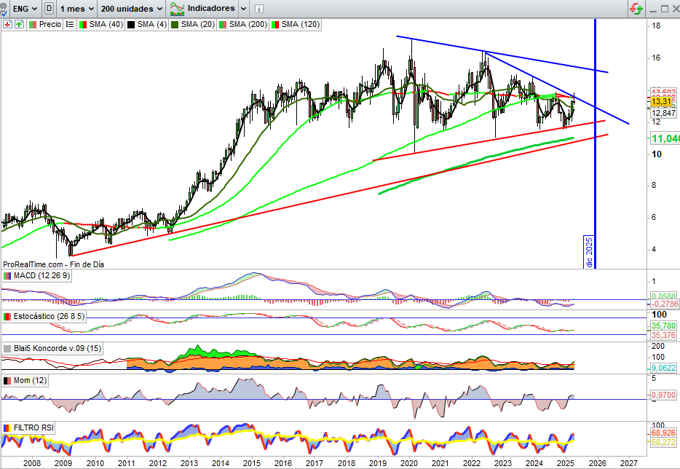Click the yellow 13,31 current price tag
This screenshot has width=680, height=469.
pos(662,102)
